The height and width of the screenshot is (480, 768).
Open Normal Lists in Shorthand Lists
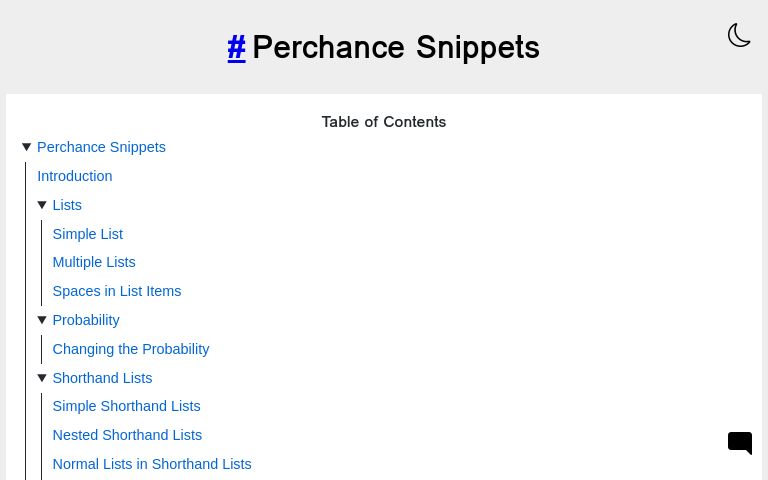pyautogui.click(x=151, y=464)
